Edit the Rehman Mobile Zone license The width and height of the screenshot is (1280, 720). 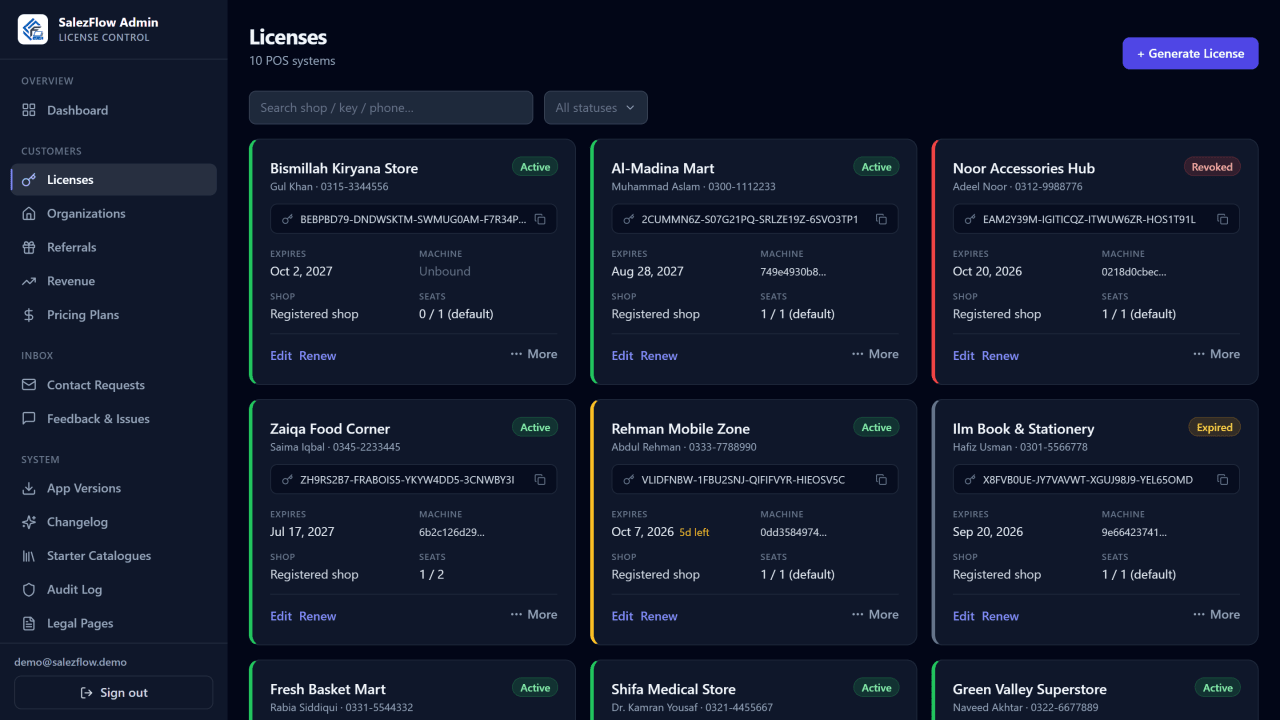click(x=622, y=617)
